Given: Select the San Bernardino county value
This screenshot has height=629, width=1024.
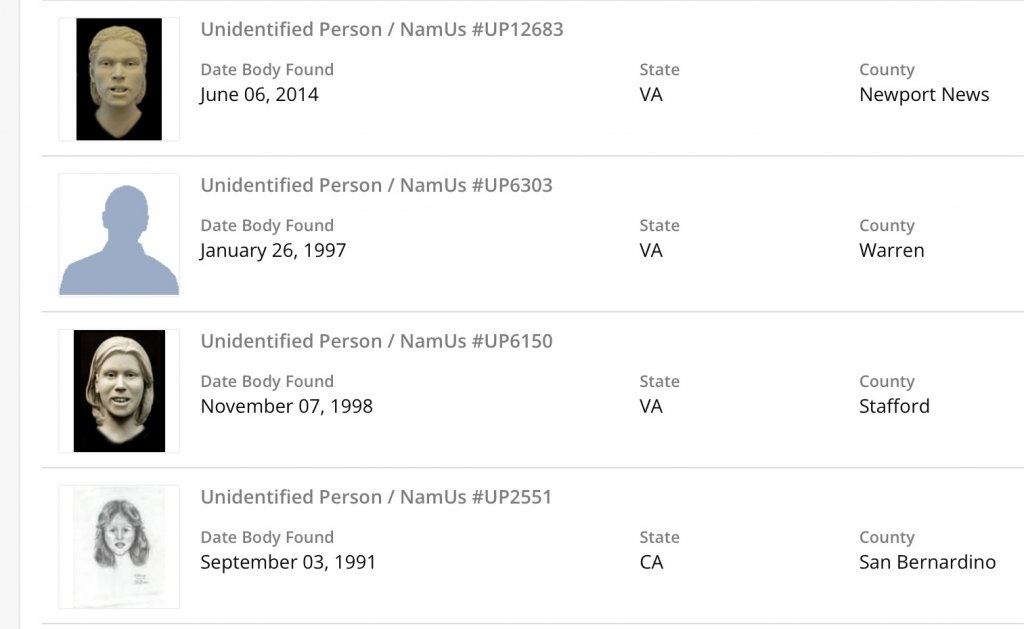Looking at the screenshot, I should click(927, 563).
